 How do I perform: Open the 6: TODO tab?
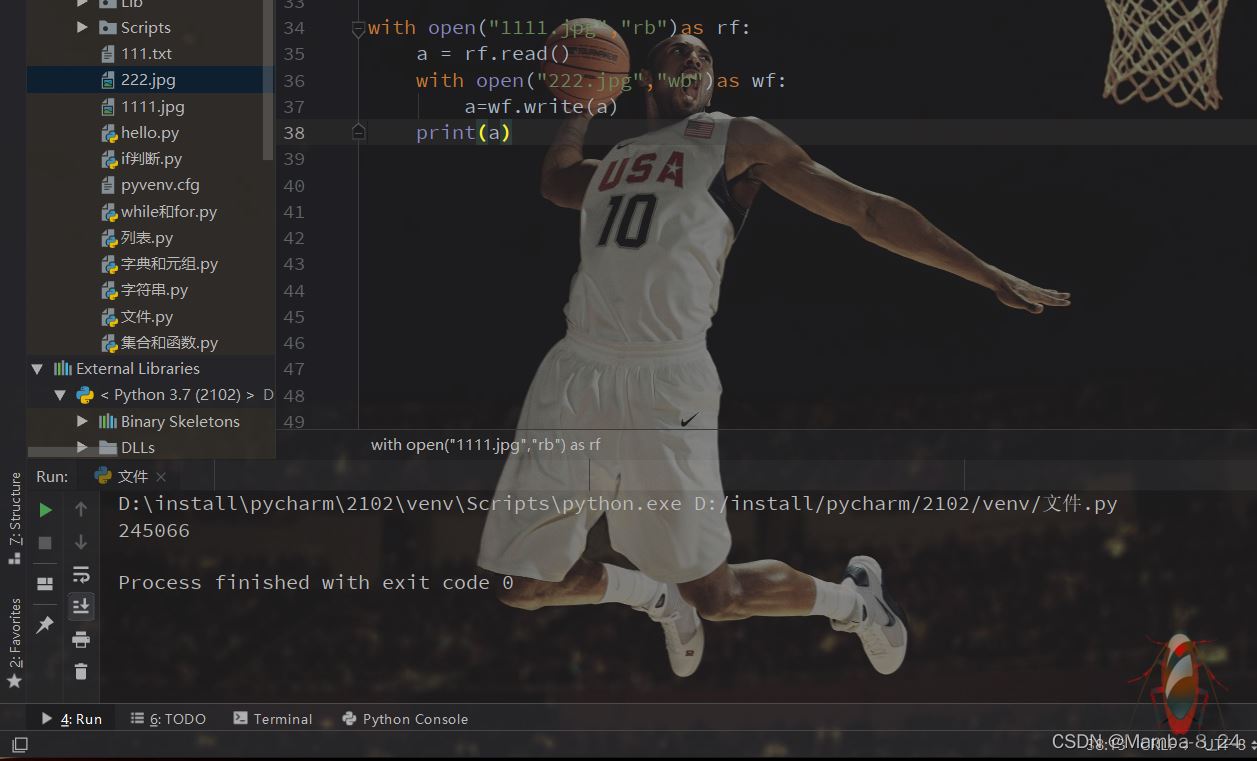(168, 718)
